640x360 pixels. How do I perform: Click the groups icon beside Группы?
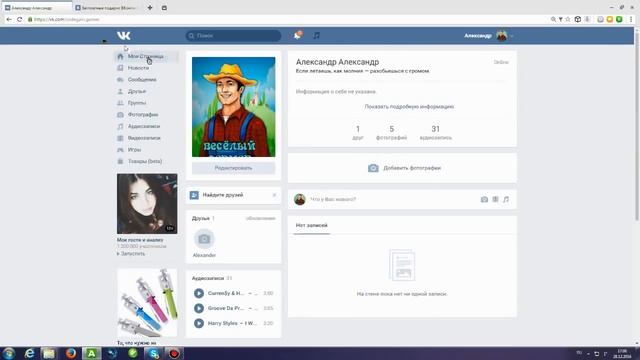pyautogui.click(x=120, y=103)
